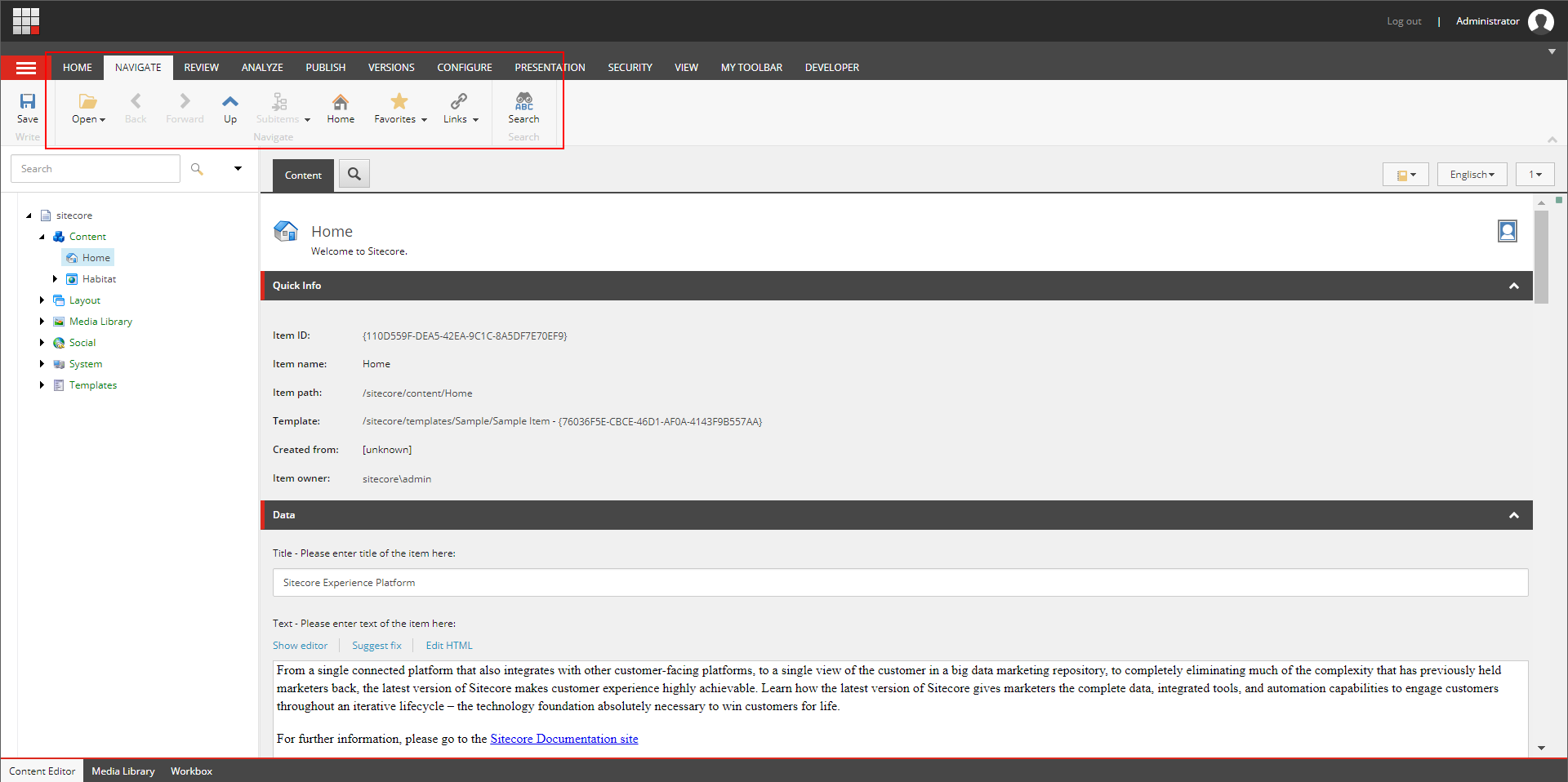The width and height of the screenshot is (1568, 782).
Task: Click the Suggest fix link
Action: [376, 645]
